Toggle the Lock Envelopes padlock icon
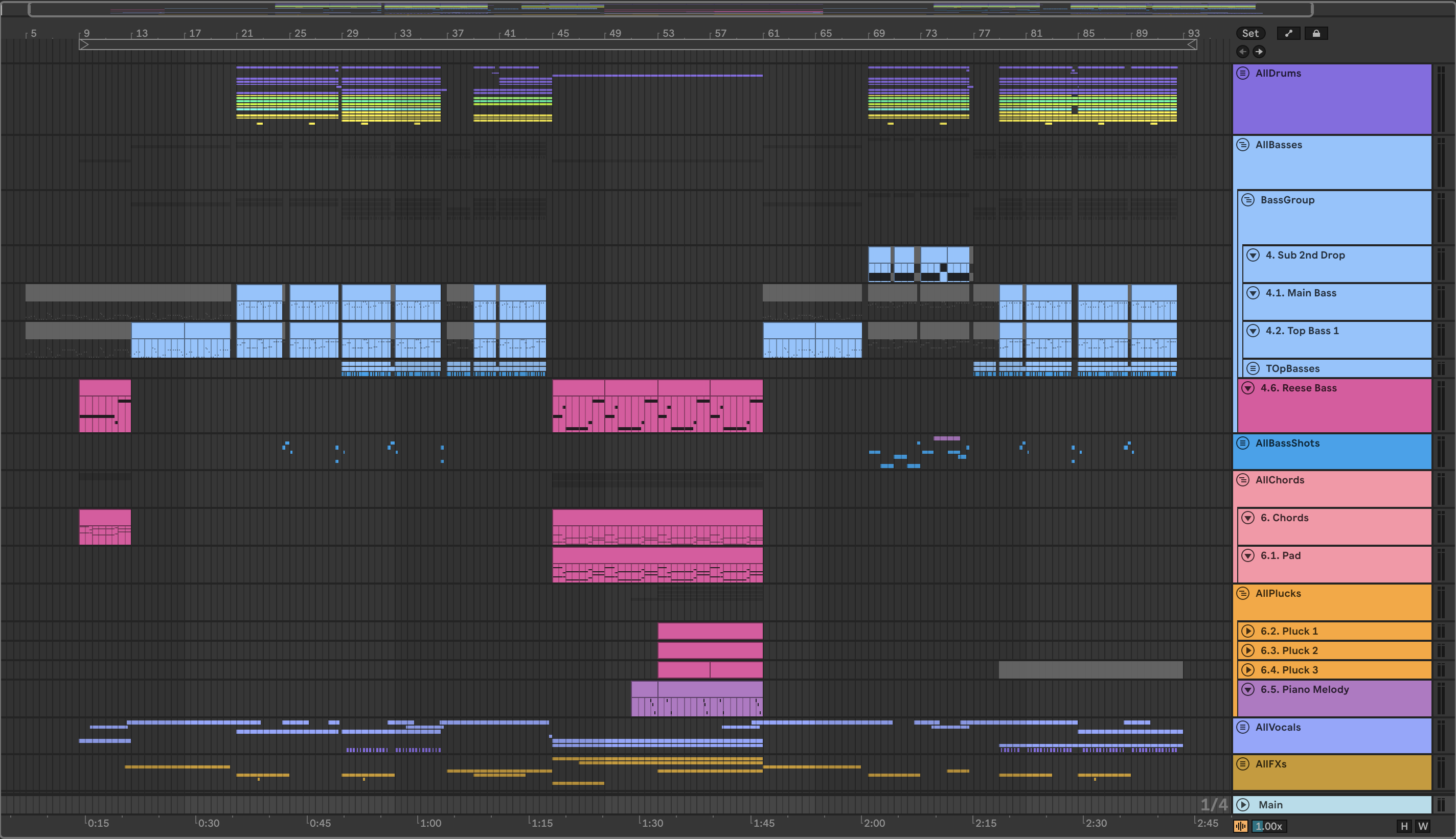1456x839 pixels. click(x=1316, y=33)
